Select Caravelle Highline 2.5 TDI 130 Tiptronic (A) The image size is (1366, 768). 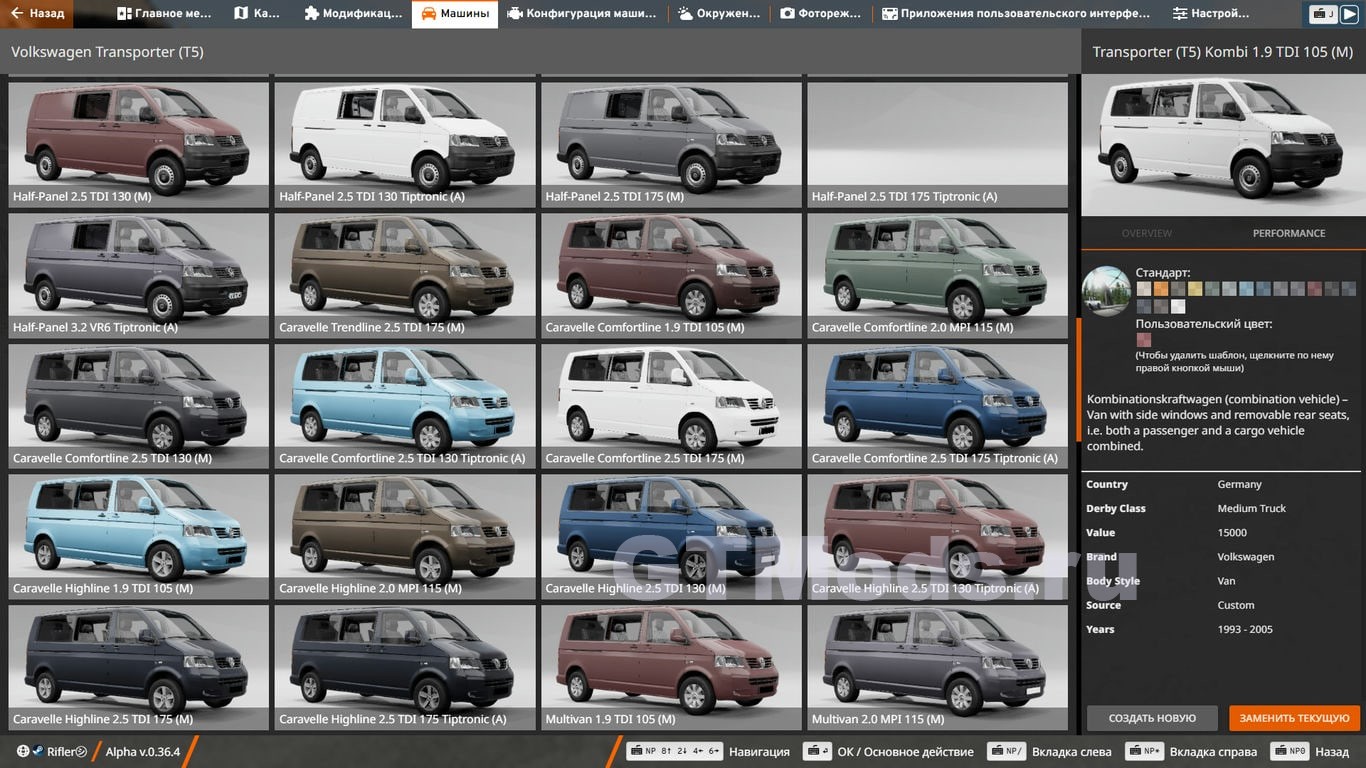click(938, 537)
